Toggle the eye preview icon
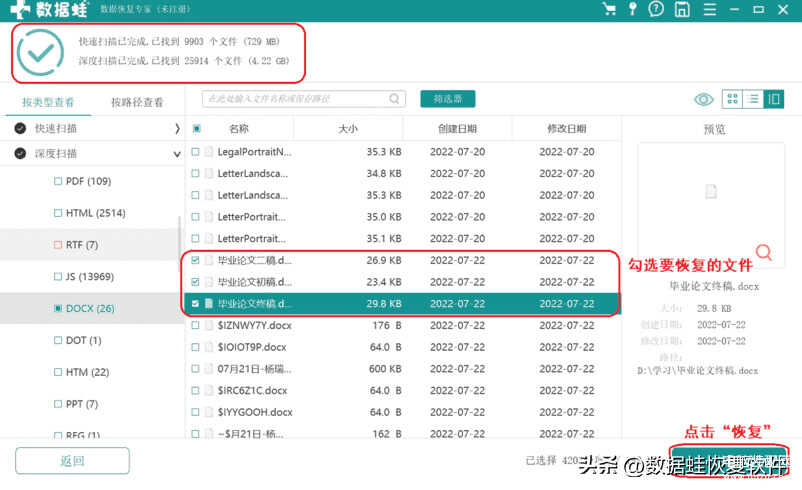This screenshot has height=490, width=802. [704, 99]
